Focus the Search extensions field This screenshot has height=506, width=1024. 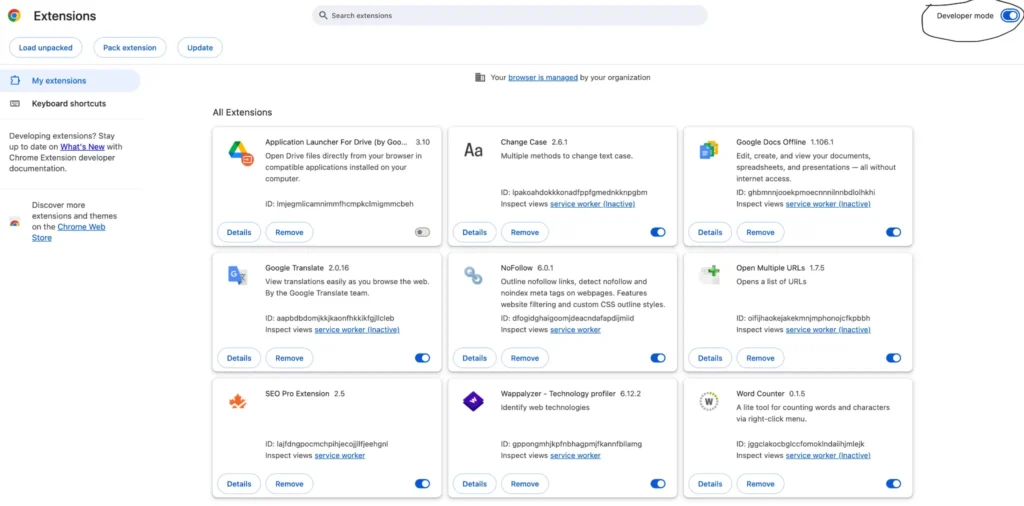(x=510, y=16)
